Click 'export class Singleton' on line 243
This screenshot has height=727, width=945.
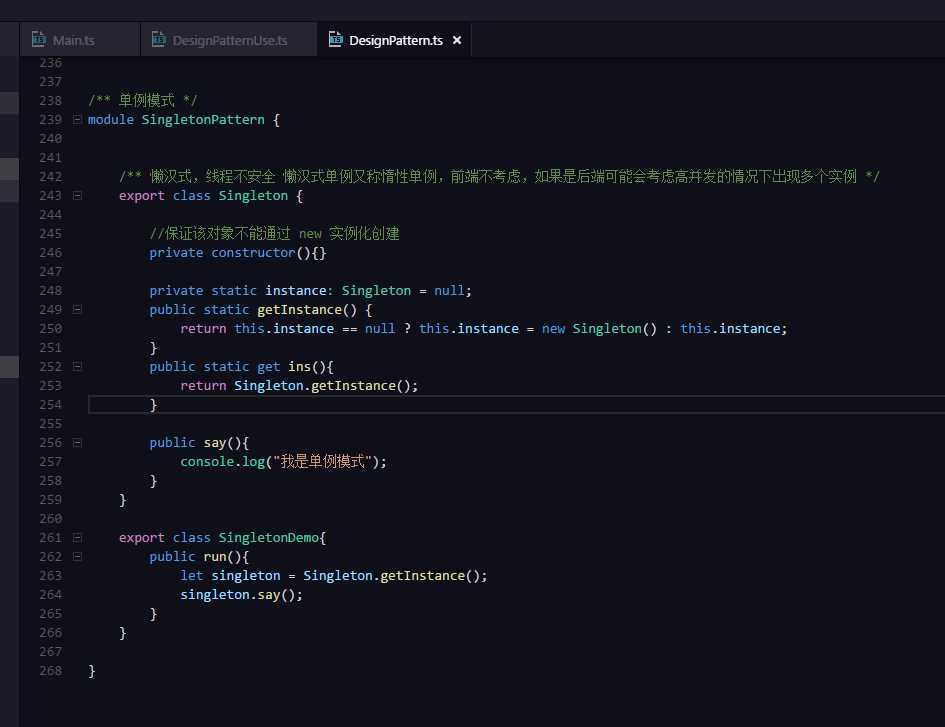pos(203,195)
